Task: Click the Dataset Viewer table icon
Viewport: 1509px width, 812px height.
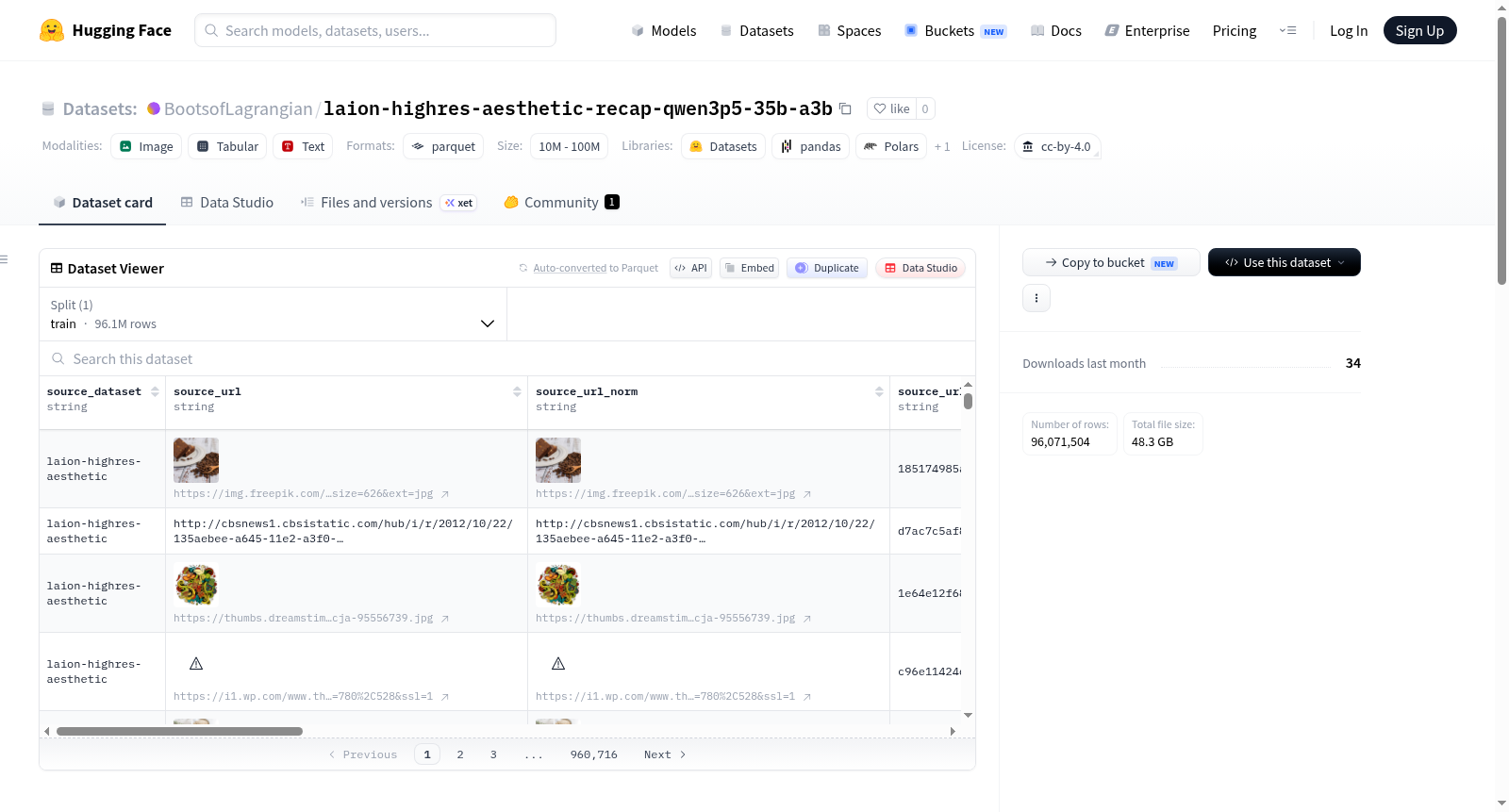Action: coord(57,269)
